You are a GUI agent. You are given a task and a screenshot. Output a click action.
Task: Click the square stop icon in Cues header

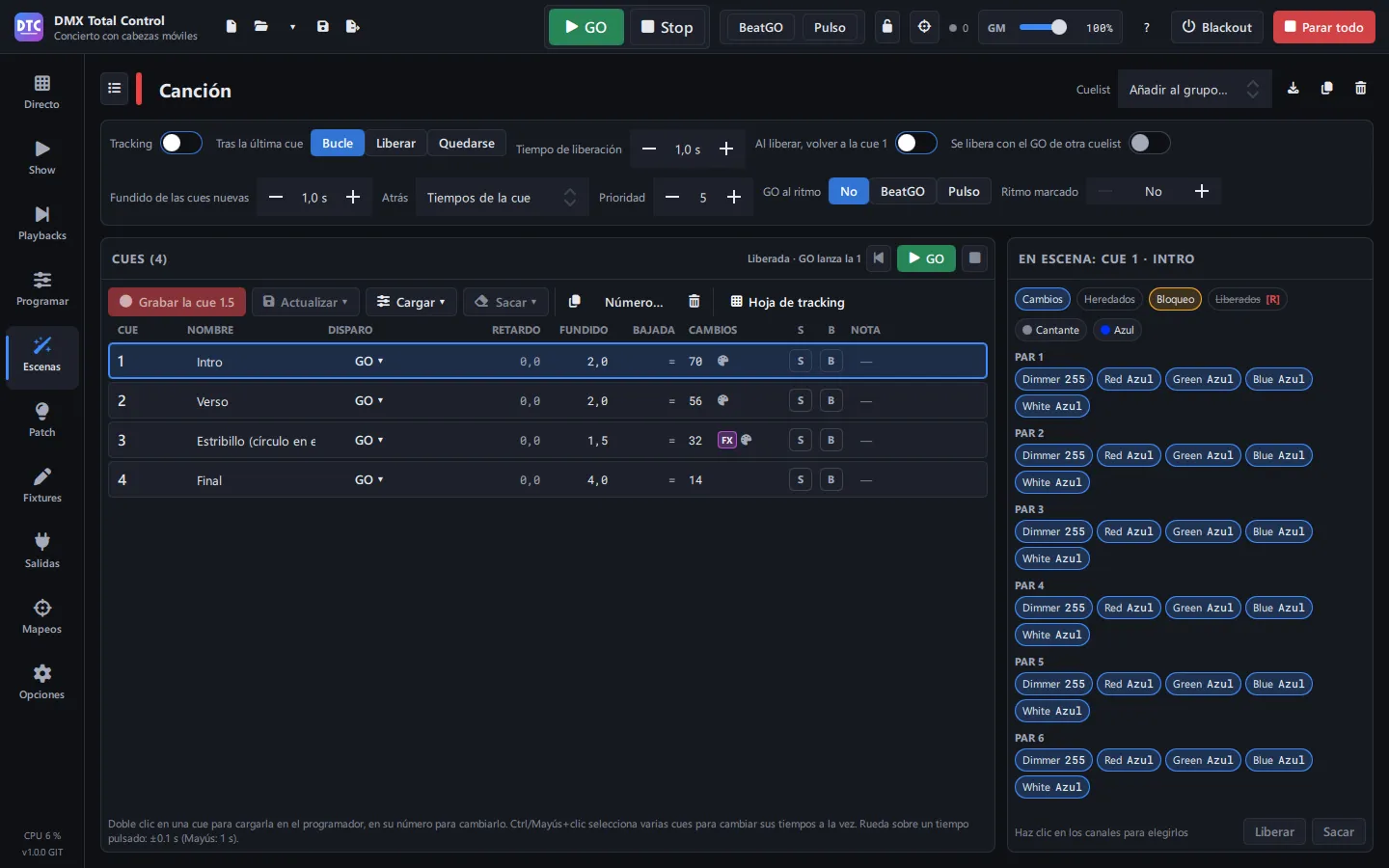coord(975,258)
